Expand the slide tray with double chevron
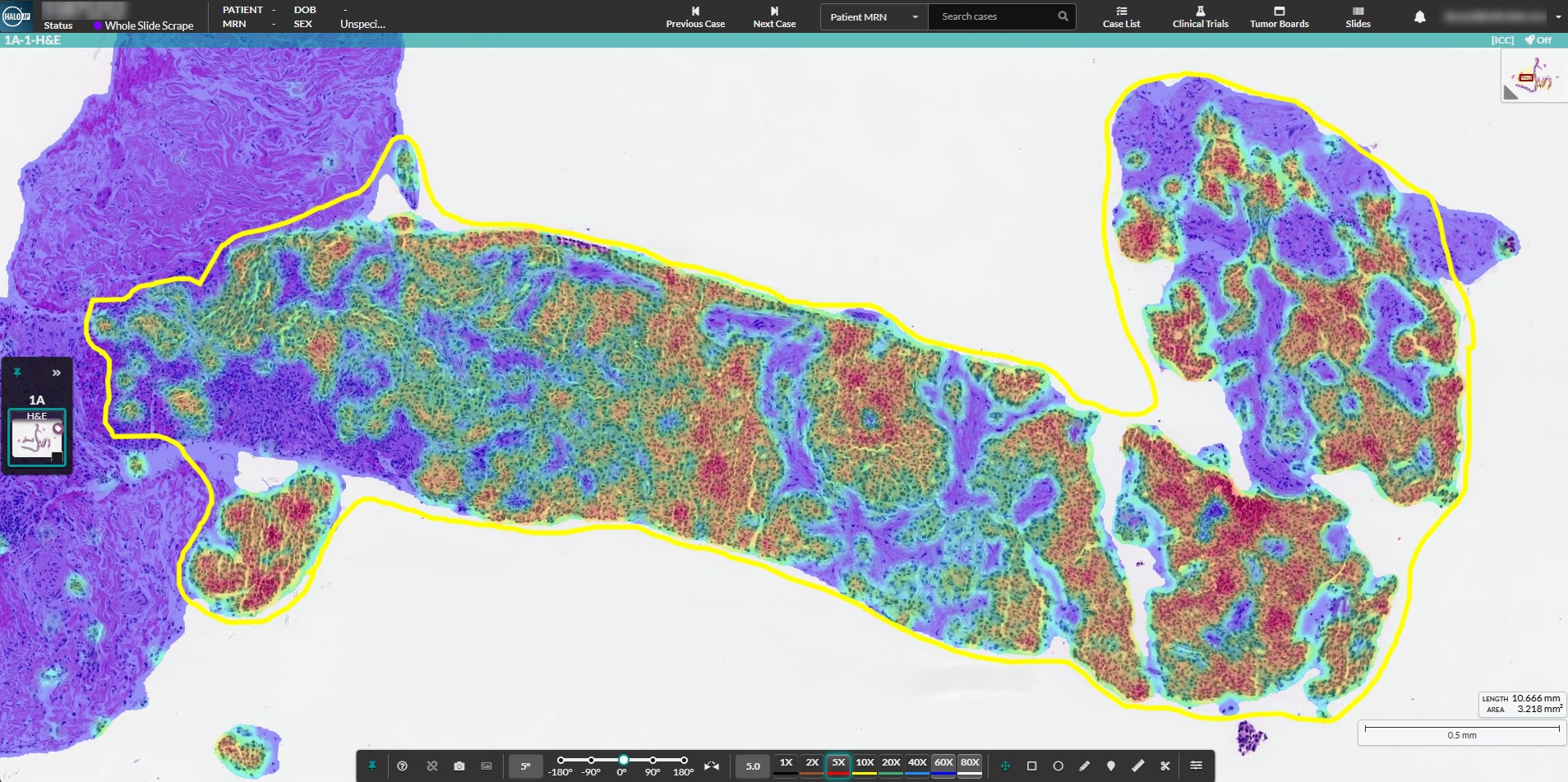The width and height of the screenshot is (1568, 782). [57, 372]
